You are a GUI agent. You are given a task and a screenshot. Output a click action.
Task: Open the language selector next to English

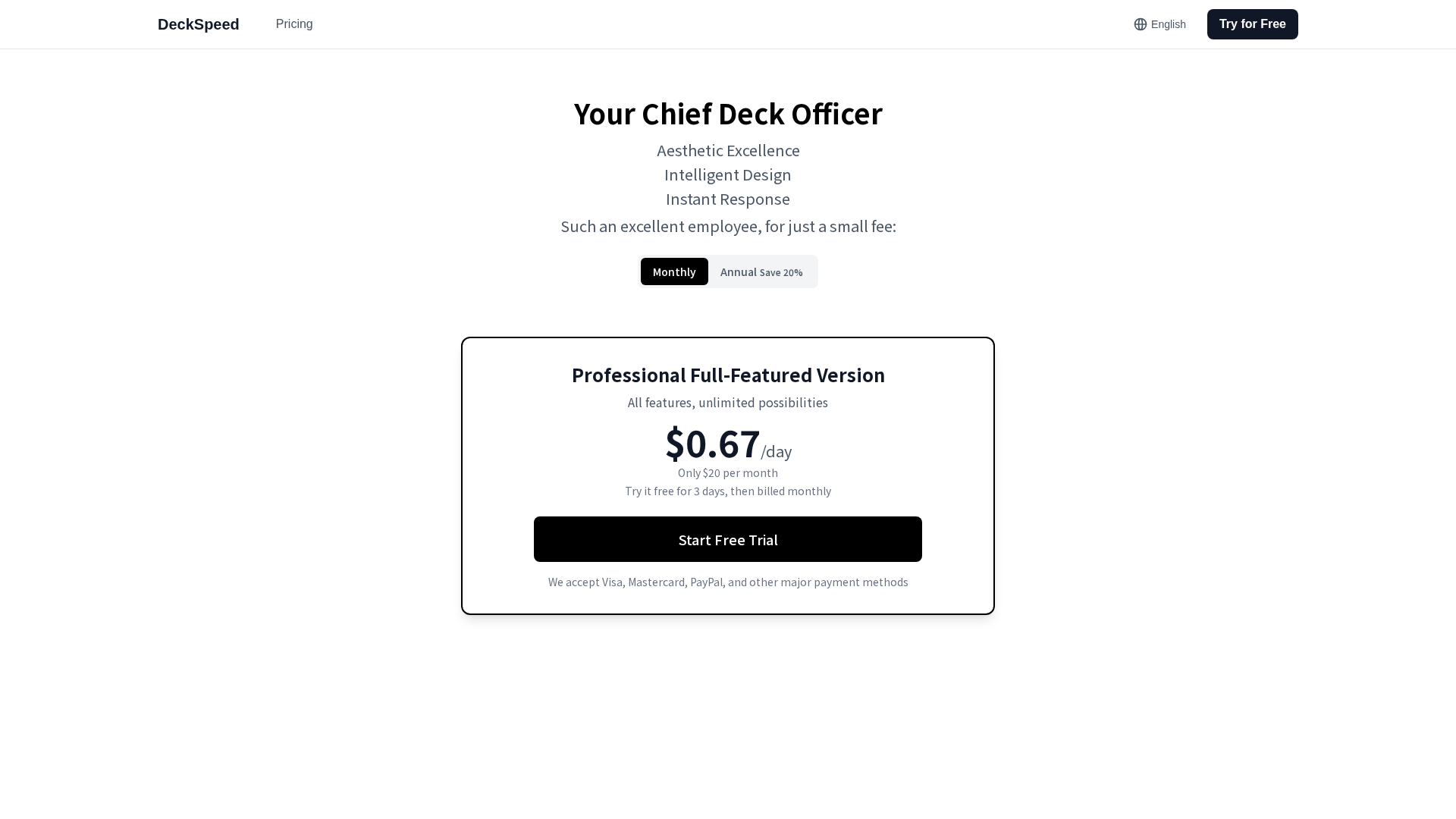(x=1159, y=24)
